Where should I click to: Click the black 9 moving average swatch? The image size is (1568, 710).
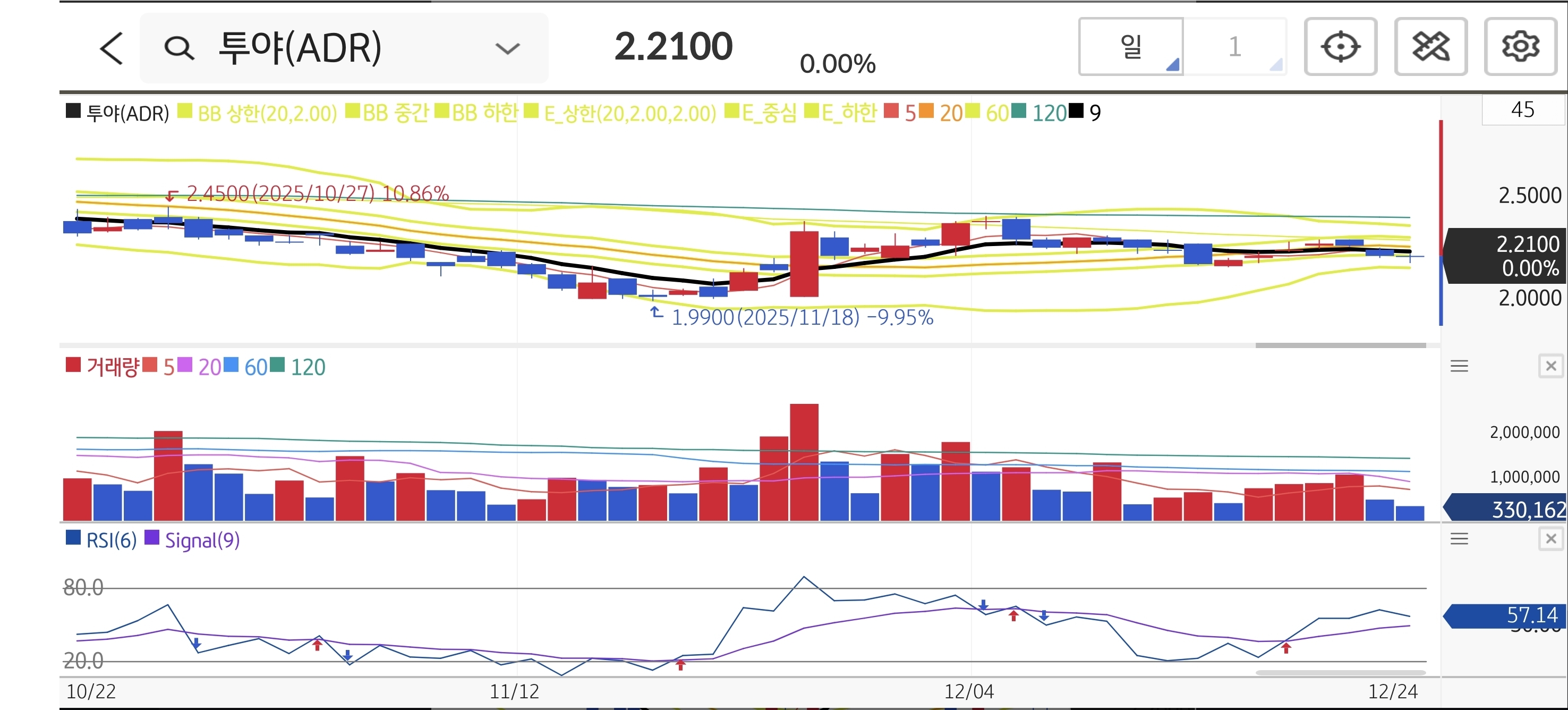pyautogui.click(x=1076, y=112)
